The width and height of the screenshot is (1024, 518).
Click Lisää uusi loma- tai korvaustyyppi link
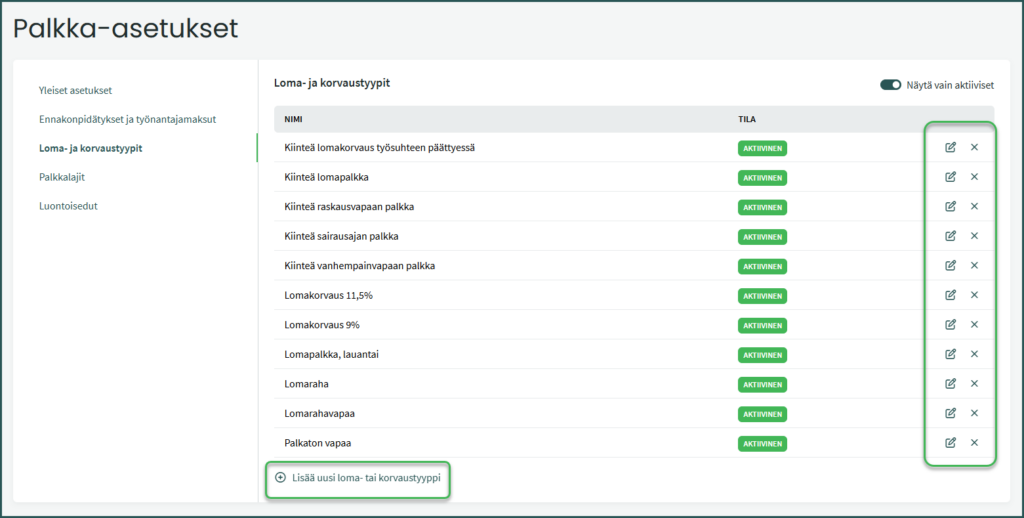(x=365, y=478)
